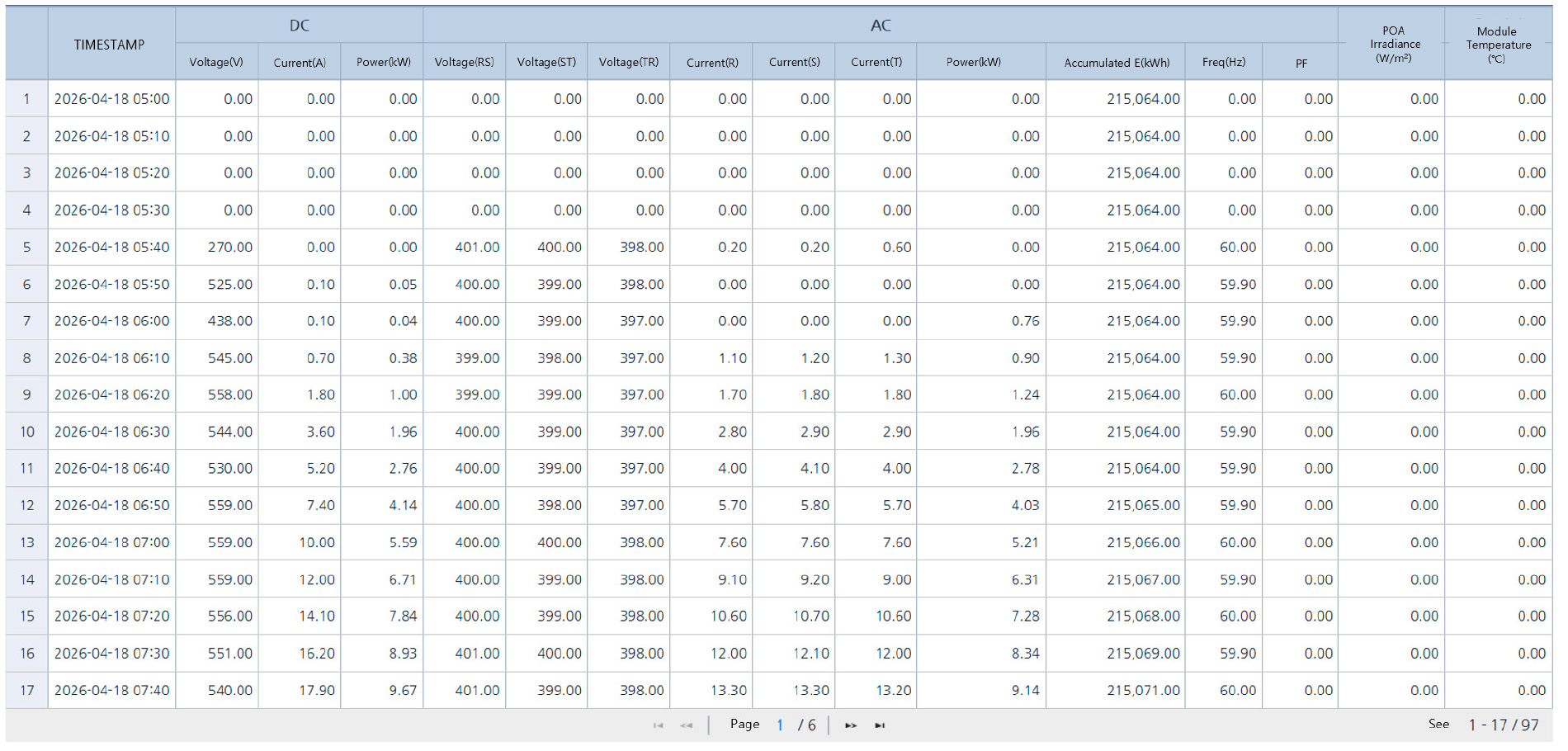1568x751 pixels.
Task: Click the DC Voltage(V) column header
Action: tap(217, 62)
